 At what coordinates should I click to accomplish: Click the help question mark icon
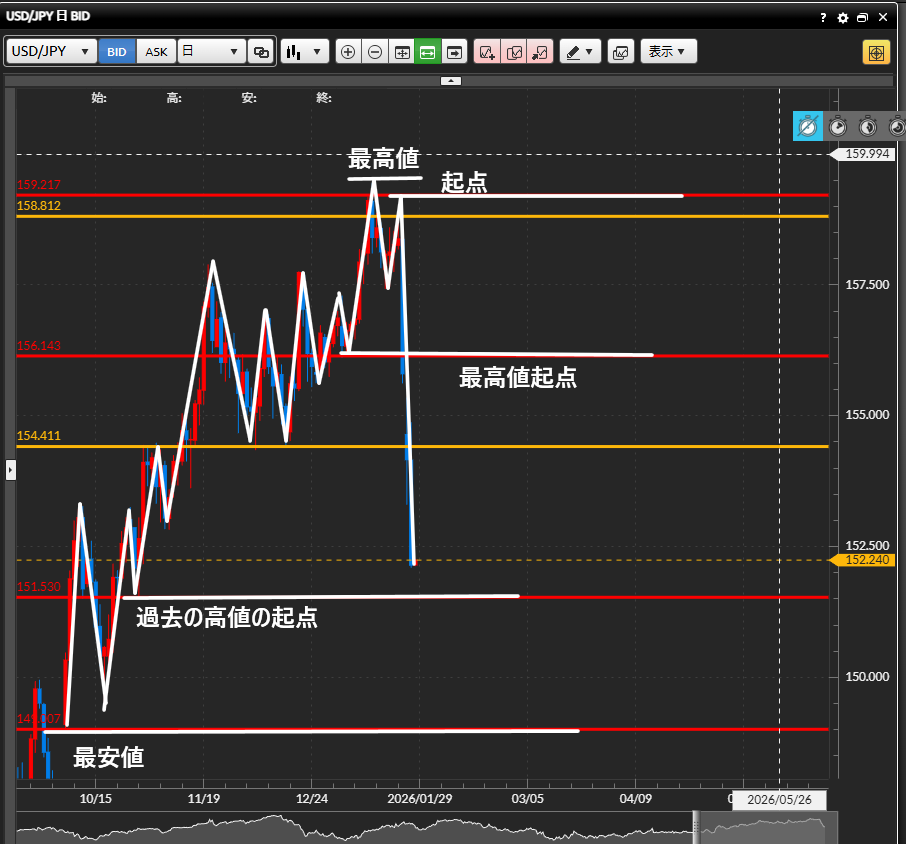[823, 18]
